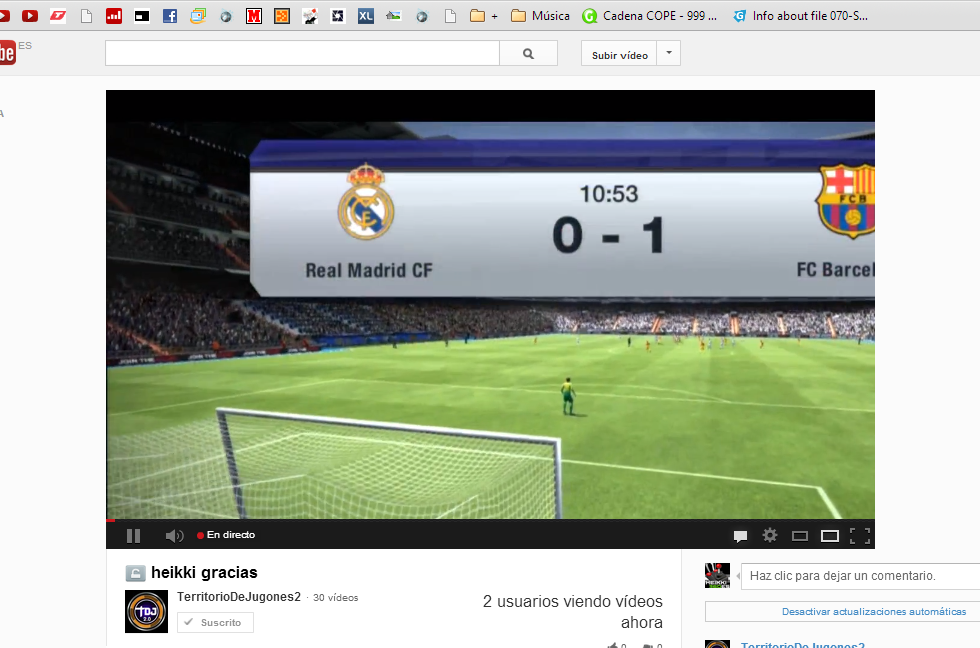The height and width of the screenshot is (648, 980).
Task: Open the dark camera-shutter bookmark icon
Action: [x=338, y=16]
